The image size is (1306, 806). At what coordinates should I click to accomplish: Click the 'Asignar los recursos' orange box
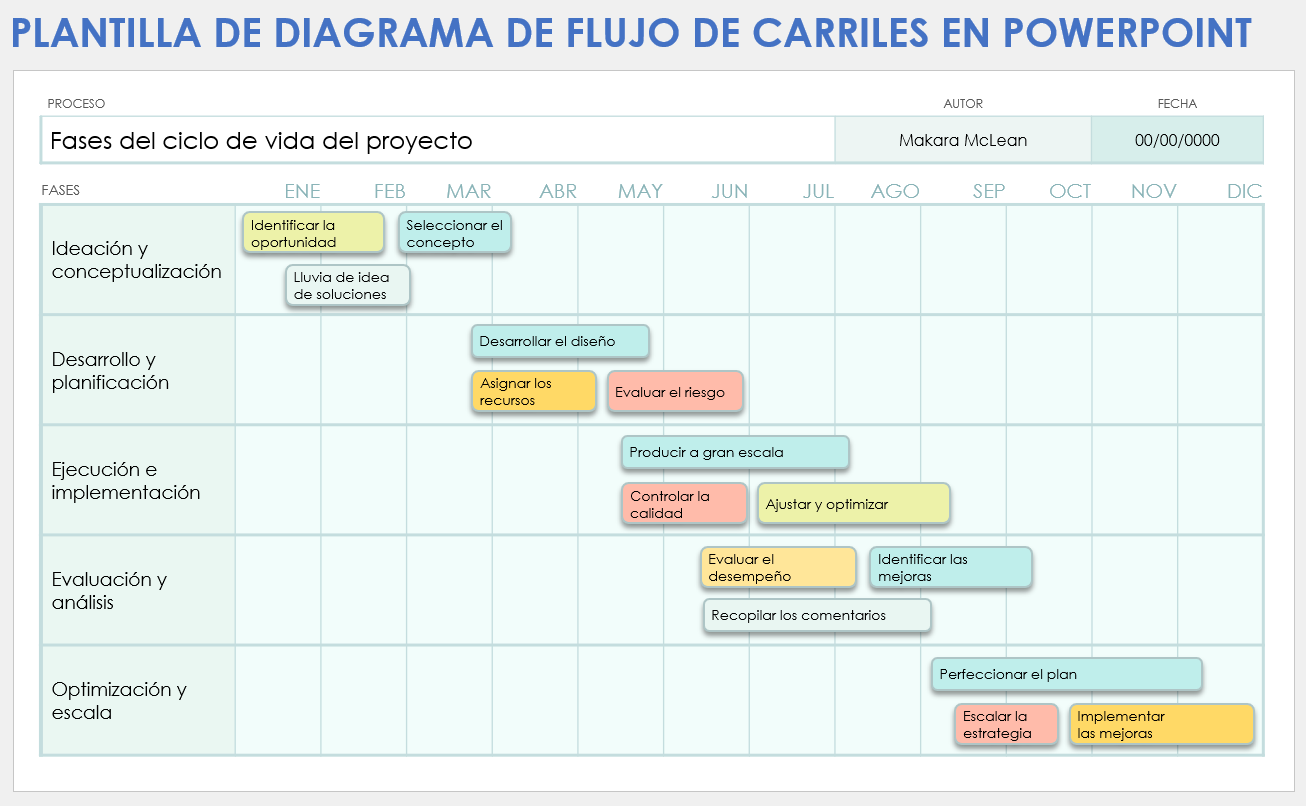534,391
